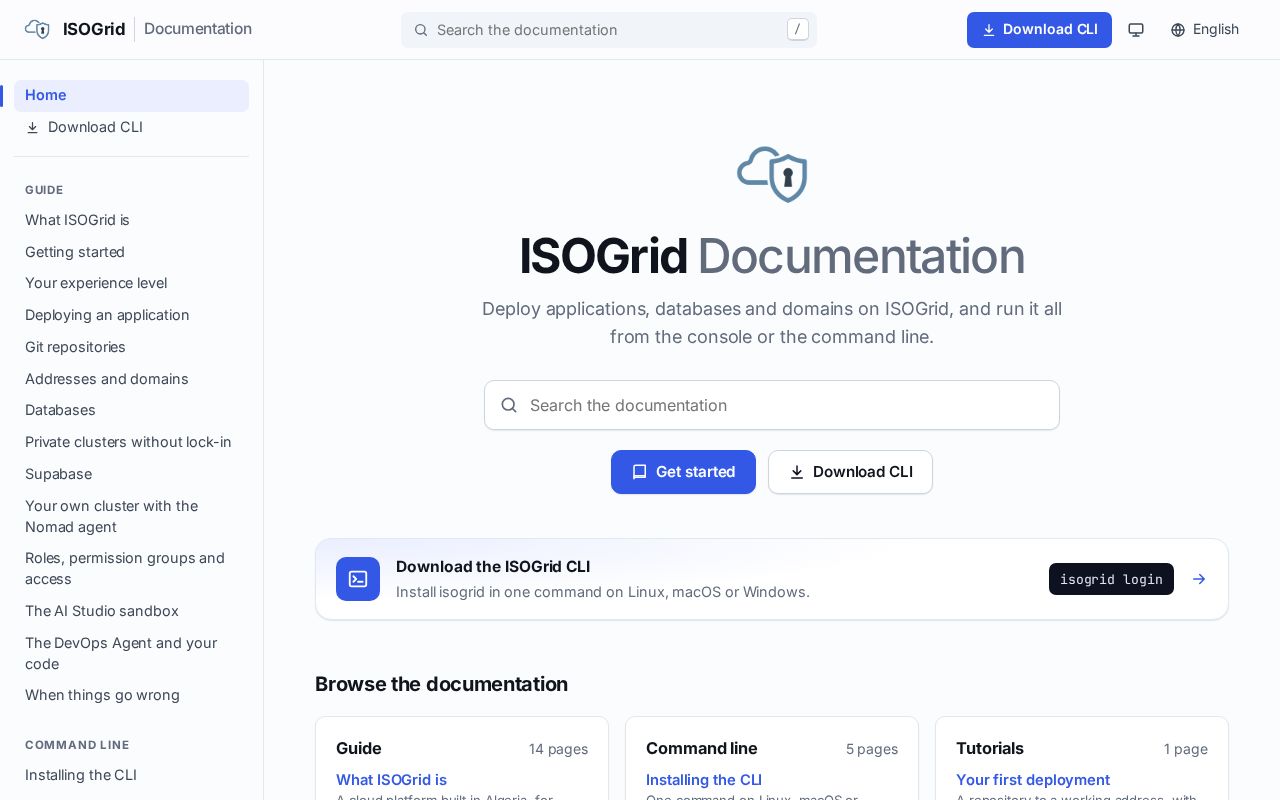Image resolution: width=1280 pixels, height=800 pixels.
Task: Open Your first deployment tutorial link
Action: click(1033, 780)
